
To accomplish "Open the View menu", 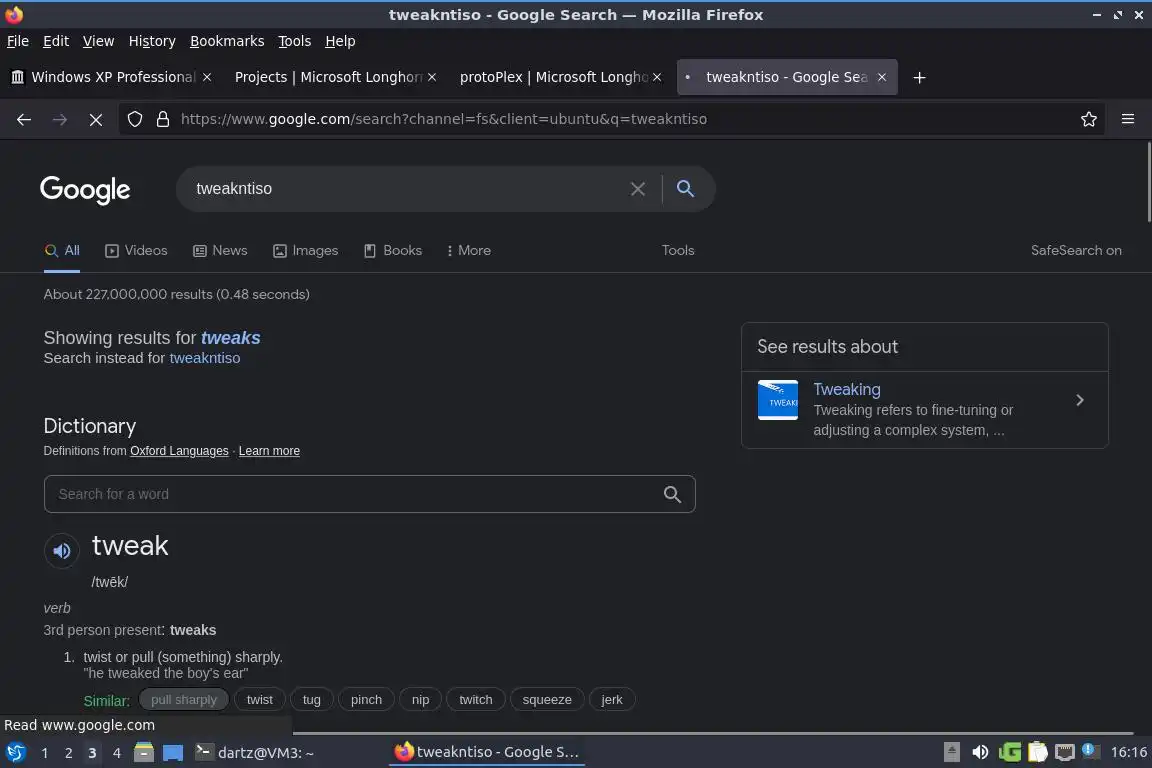I will (98, 41).
